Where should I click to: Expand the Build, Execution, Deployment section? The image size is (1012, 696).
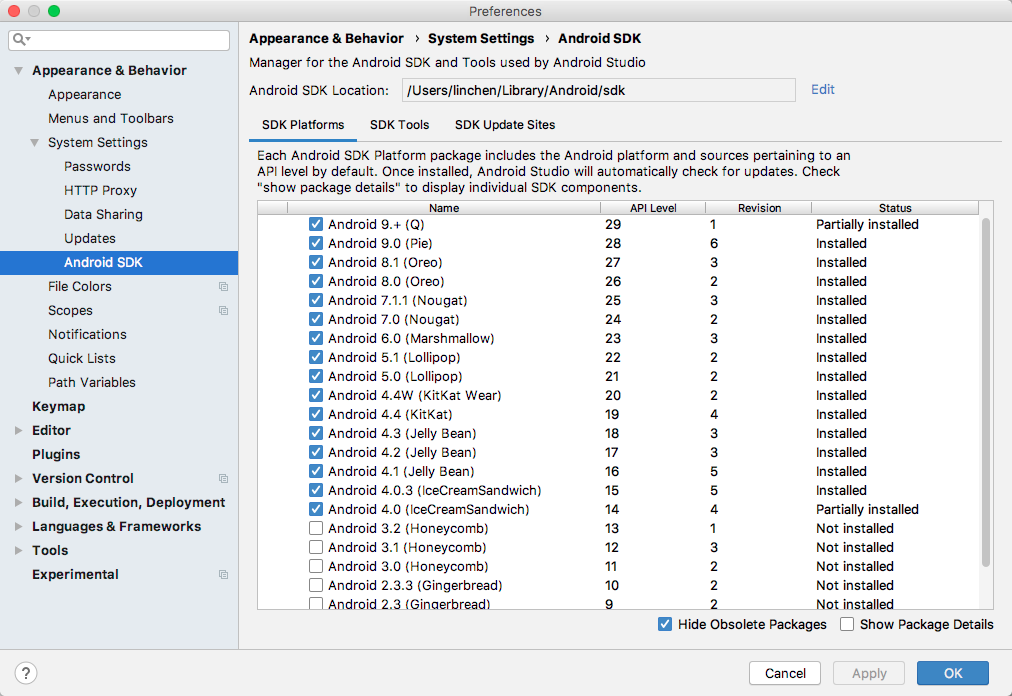[19, 502]
